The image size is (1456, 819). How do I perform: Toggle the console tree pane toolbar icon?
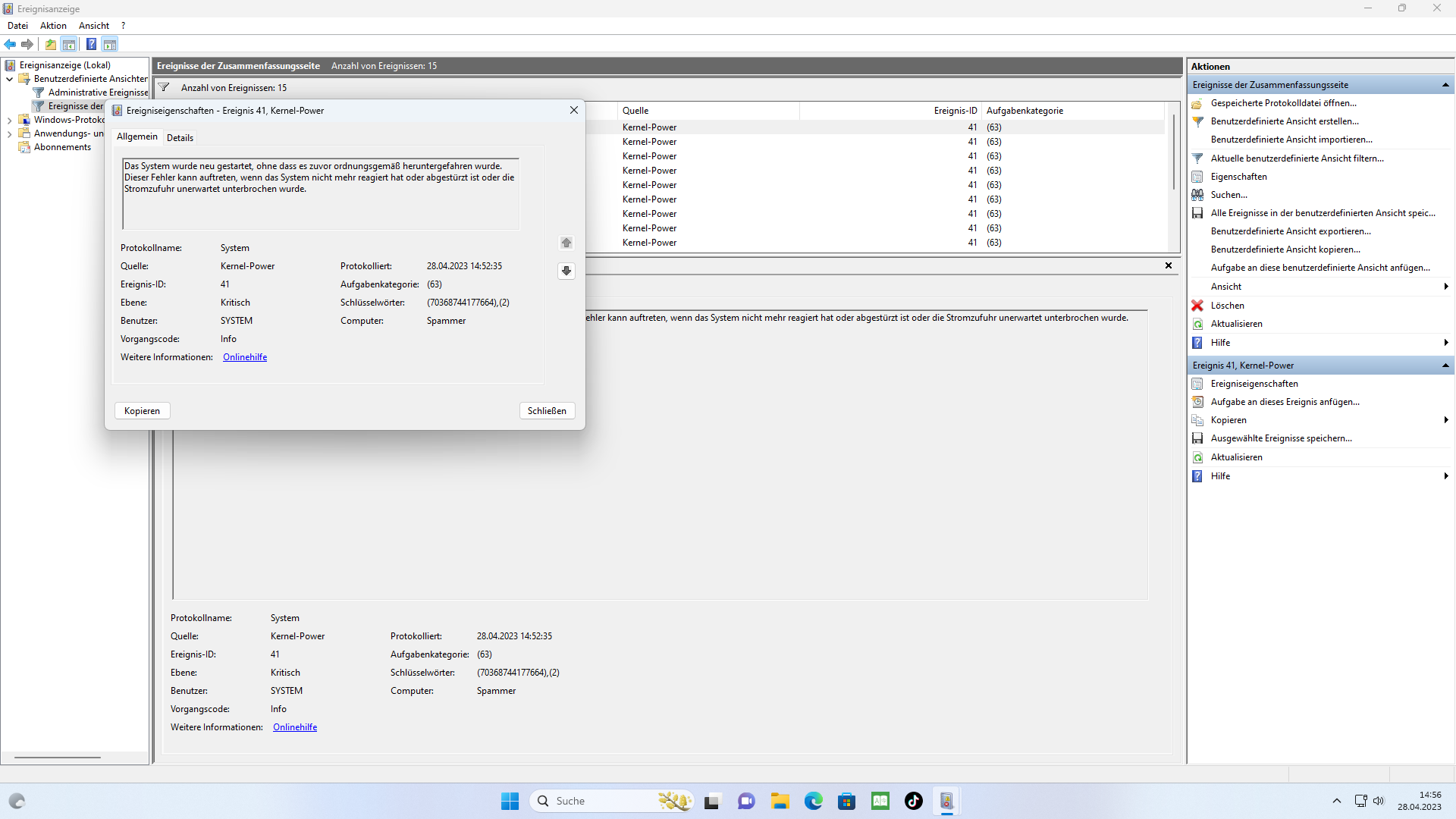tap(69, 44)
